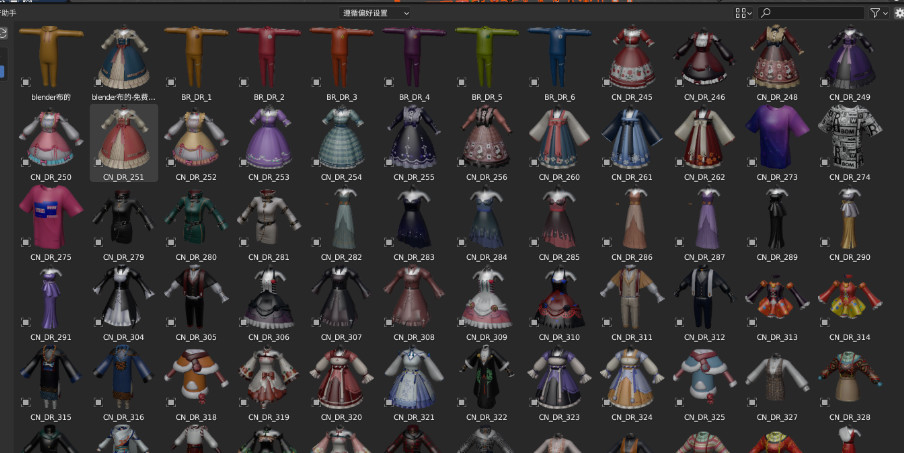The image size is (904, 453).
Task: Select the CN_DR_280 green jacket thumbnail
Action: click(x=196, y=217)
